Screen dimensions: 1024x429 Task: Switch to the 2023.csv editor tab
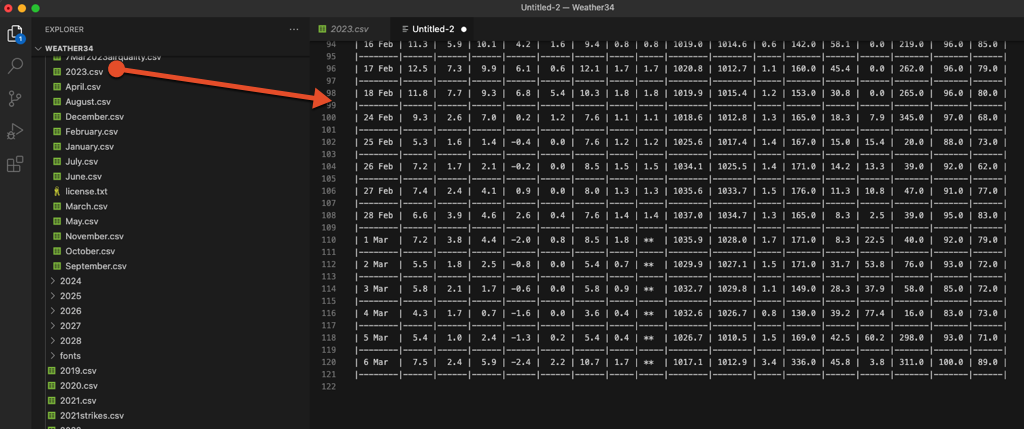point(350,29)
